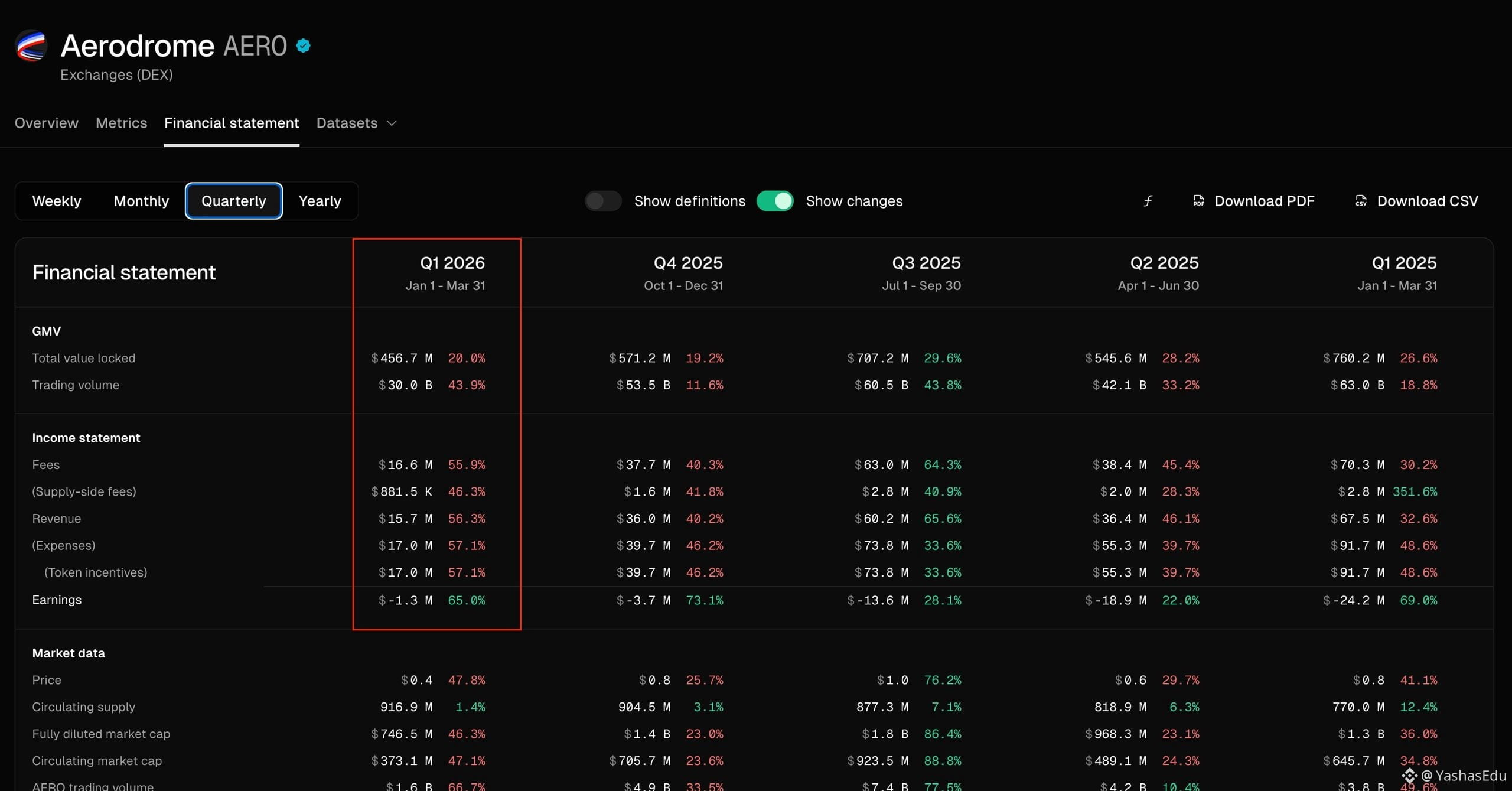Click the Q4 2025 column header

tap(688, 263)
